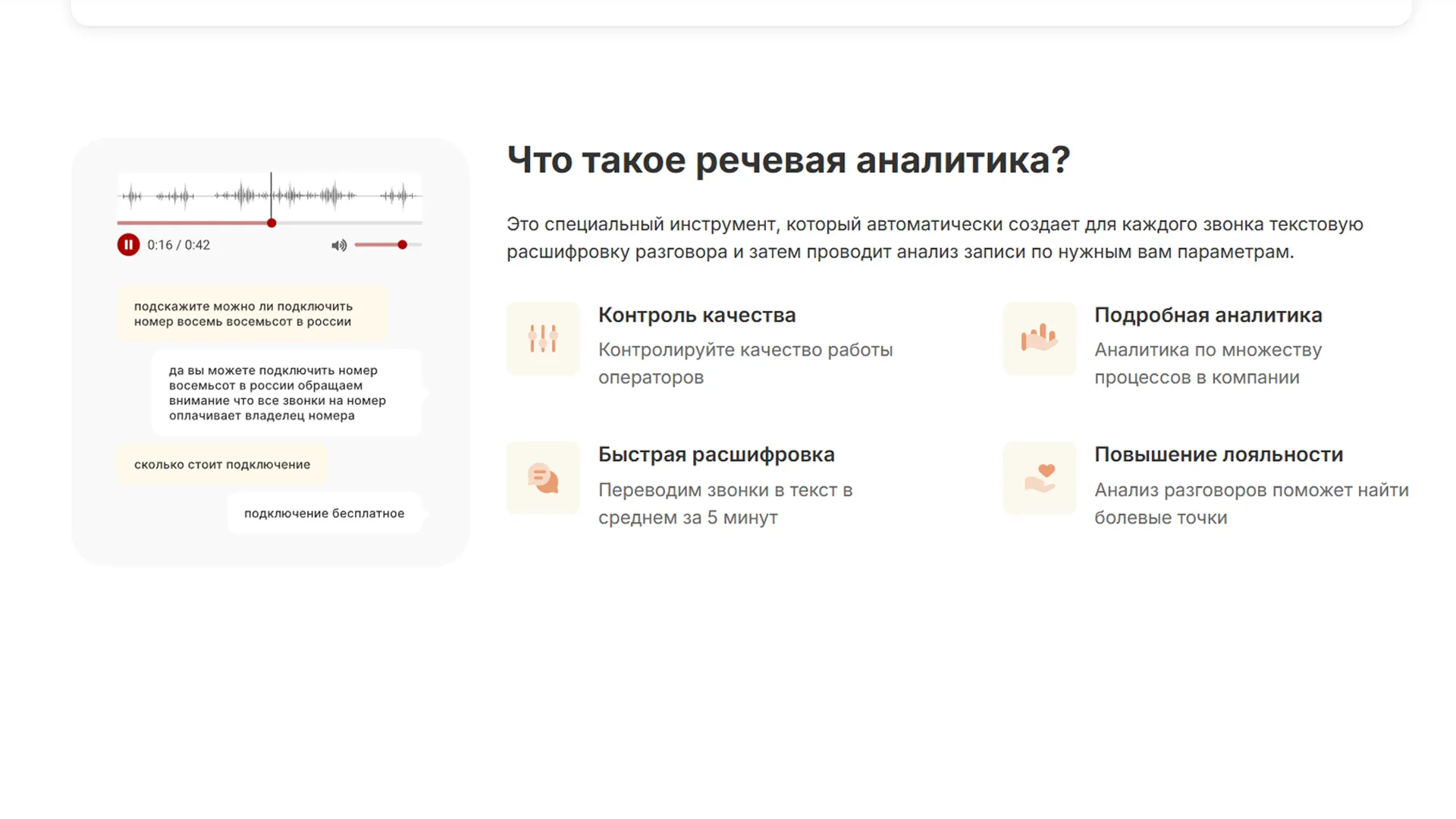1456x819 pixels.
Task: Click the 'Быстрая расшифровка' heading
Action: point(716,454)
